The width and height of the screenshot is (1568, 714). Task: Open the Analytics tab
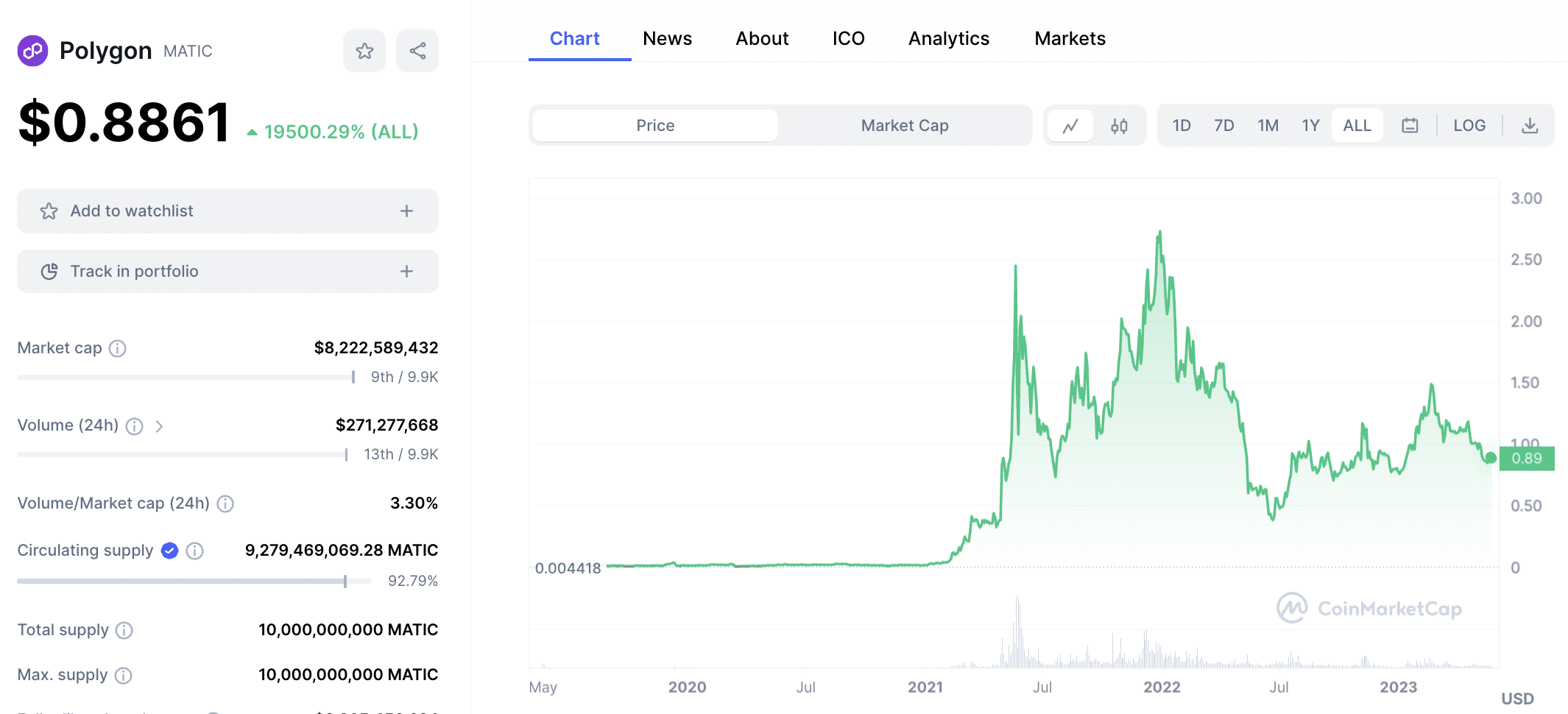pos(949,39)
